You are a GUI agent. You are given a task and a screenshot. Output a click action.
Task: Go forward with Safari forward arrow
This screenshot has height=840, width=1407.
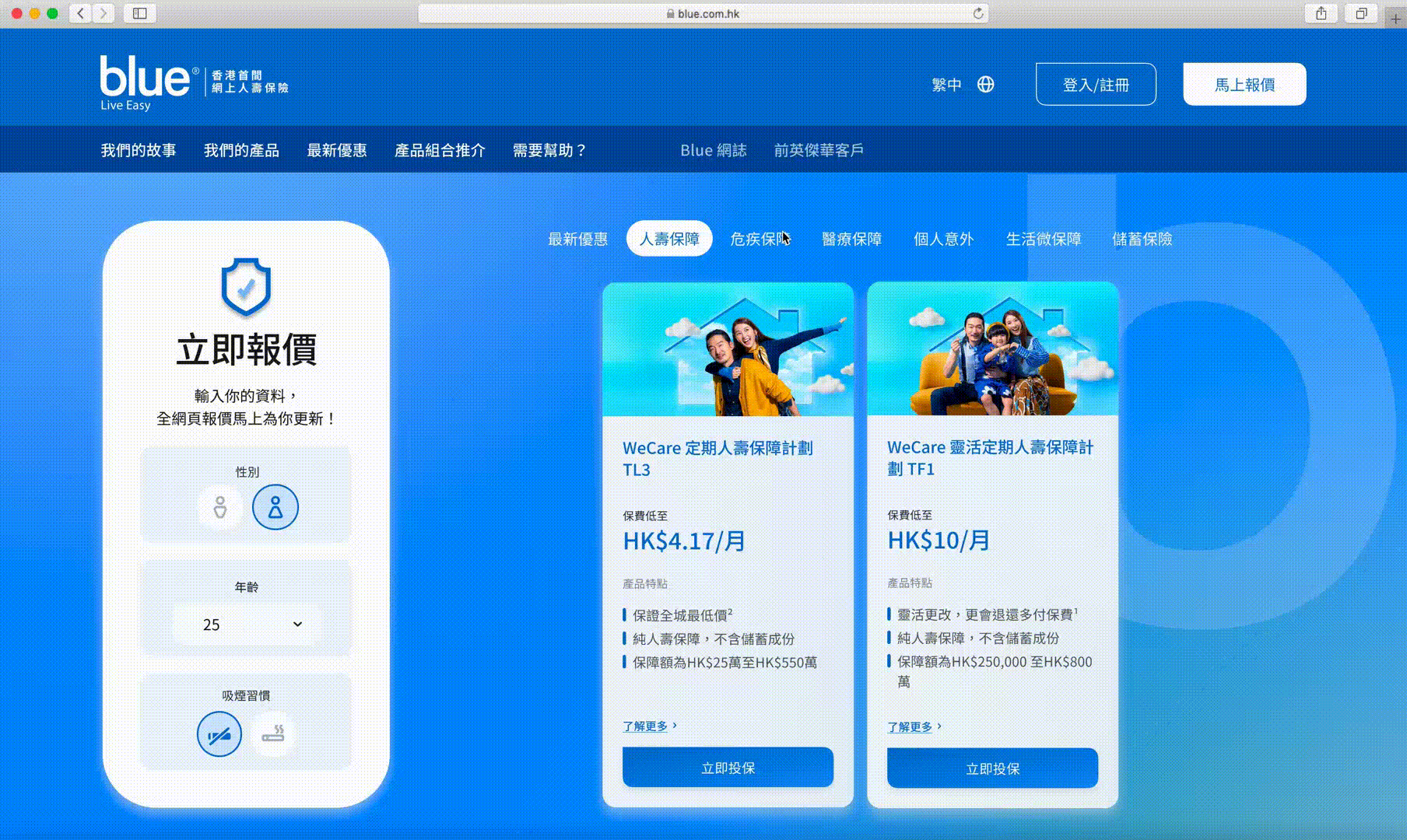104,13
